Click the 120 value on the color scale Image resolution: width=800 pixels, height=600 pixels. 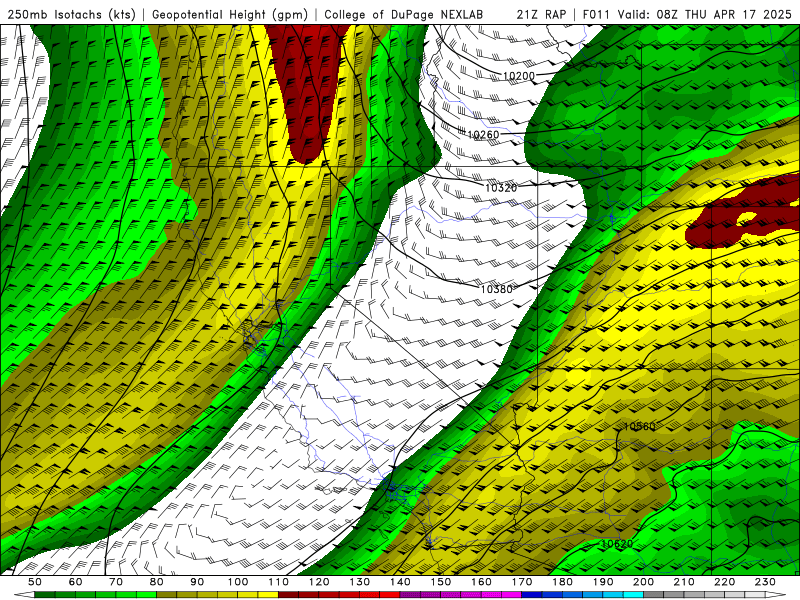319,582
